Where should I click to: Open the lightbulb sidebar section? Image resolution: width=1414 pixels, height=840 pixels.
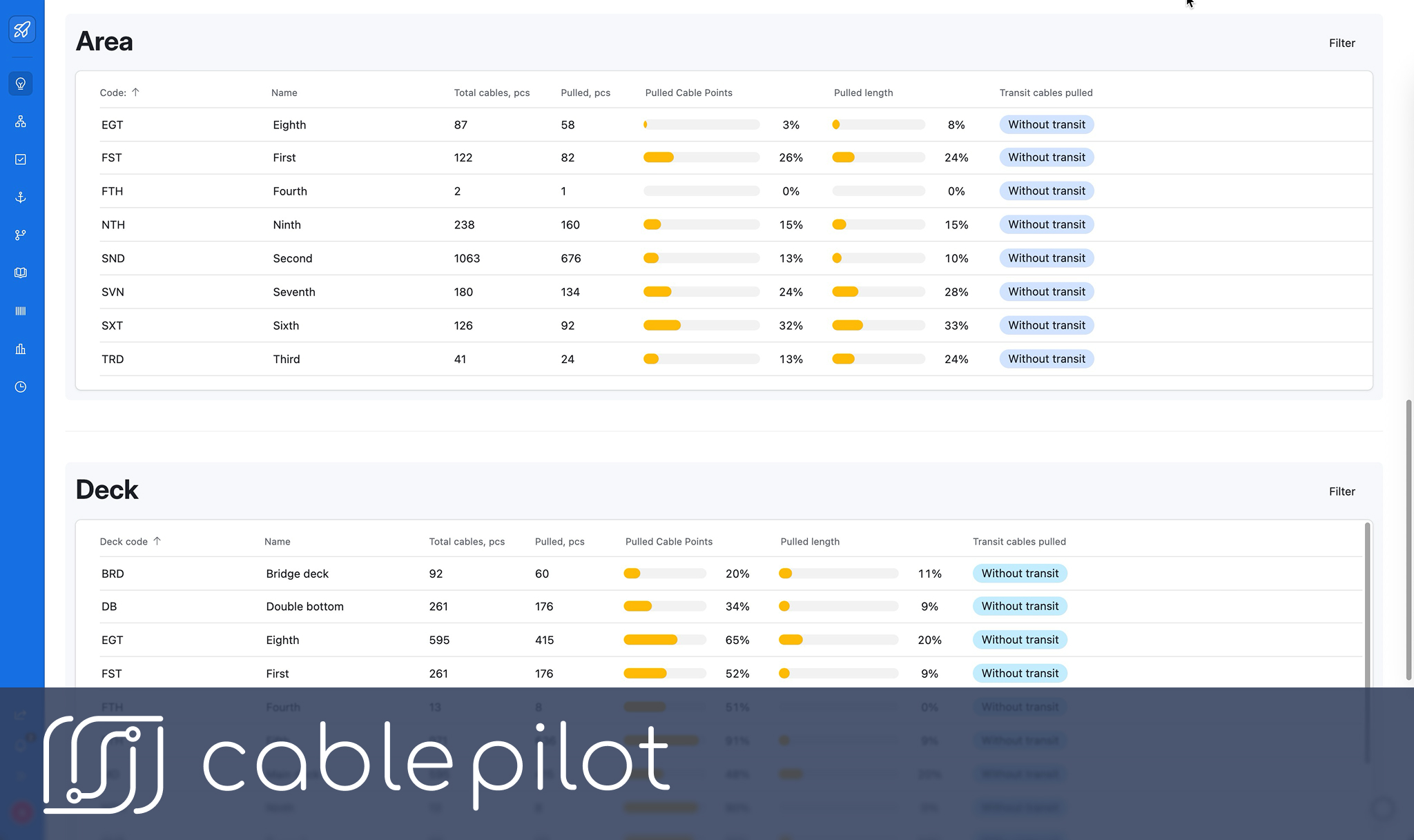click(x=21, y=84)
